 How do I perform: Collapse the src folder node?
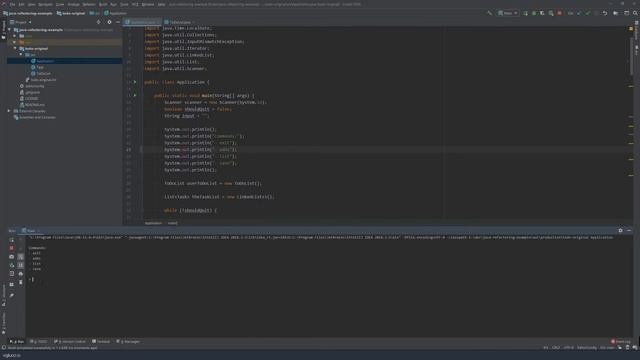pos(21,55)
